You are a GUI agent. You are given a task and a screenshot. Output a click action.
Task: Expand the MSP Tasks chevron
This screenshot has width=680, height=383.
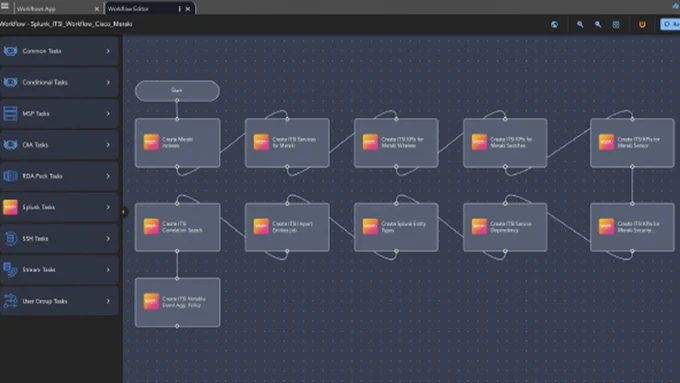click(108, 113)
